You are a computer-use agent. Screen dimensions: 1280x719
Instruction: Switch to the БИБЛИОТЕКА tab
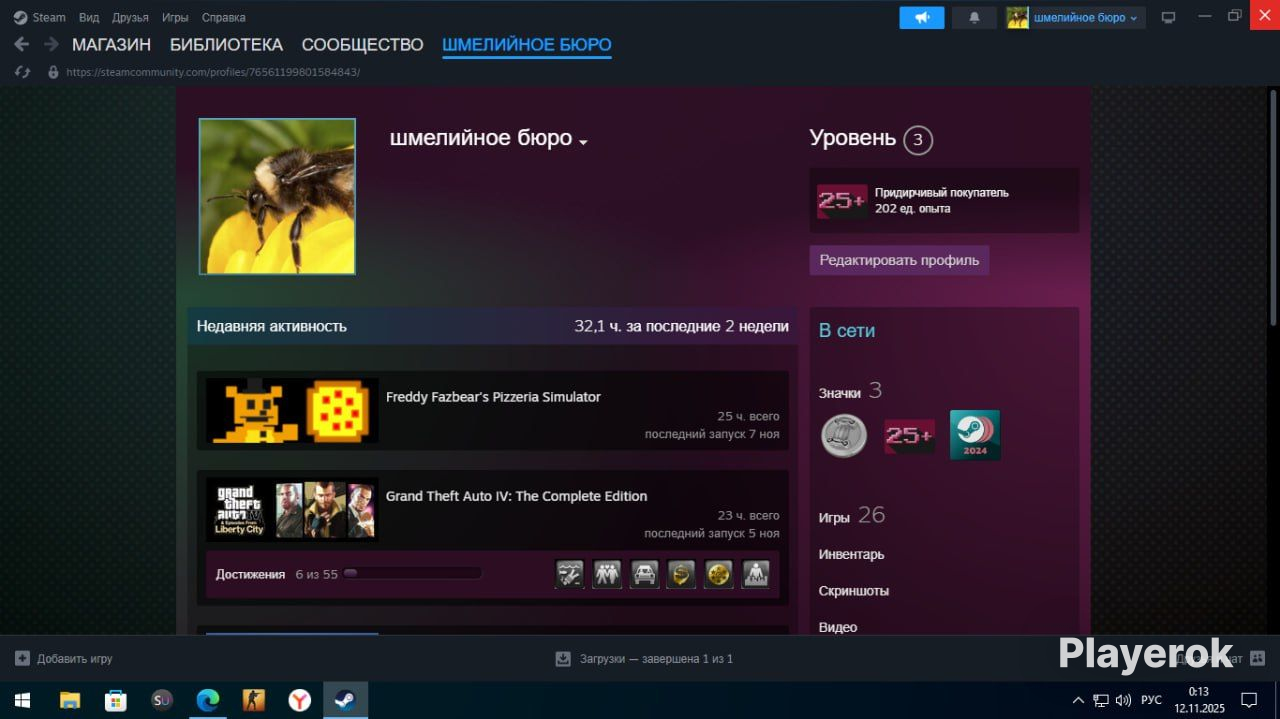pyautogui.click(x=226, y=45)
